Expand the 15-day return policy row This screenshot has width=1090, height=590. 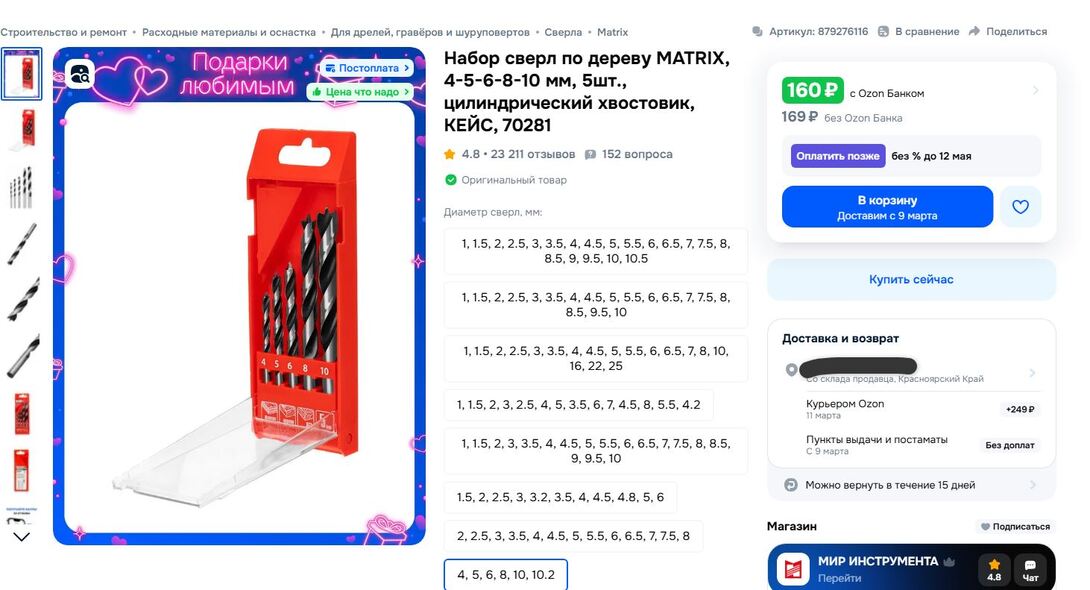coord(911,485)
